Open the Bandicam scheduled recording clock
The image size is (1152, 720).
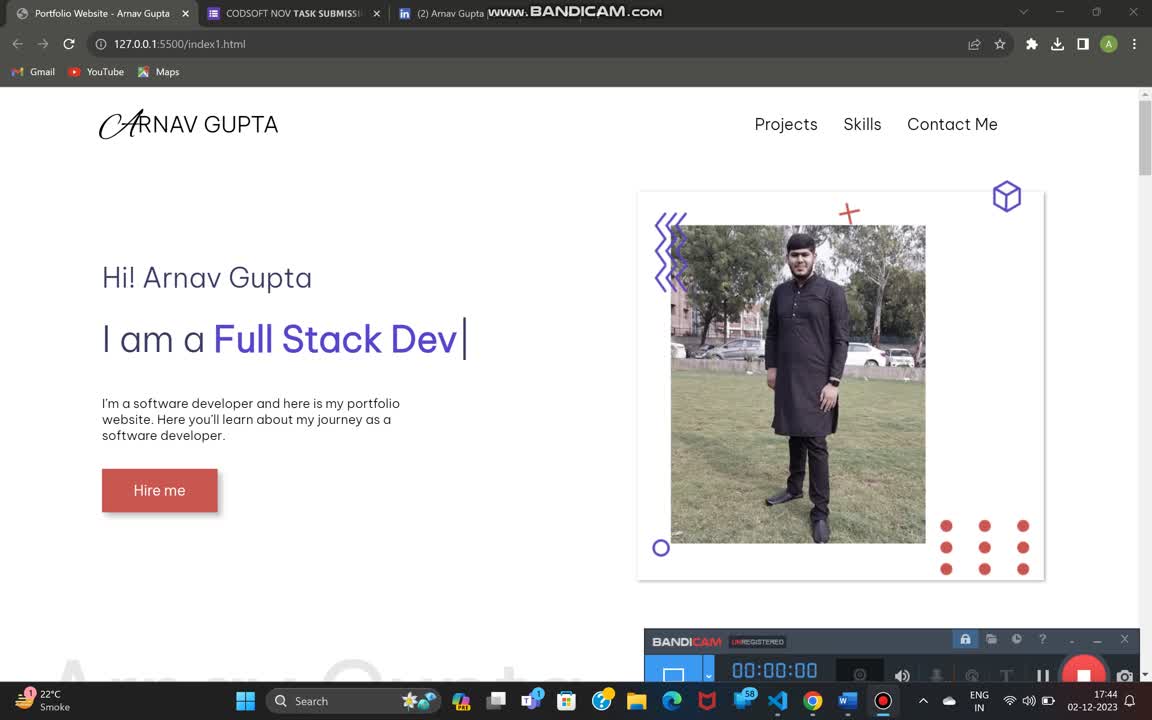click(1016, 639)
